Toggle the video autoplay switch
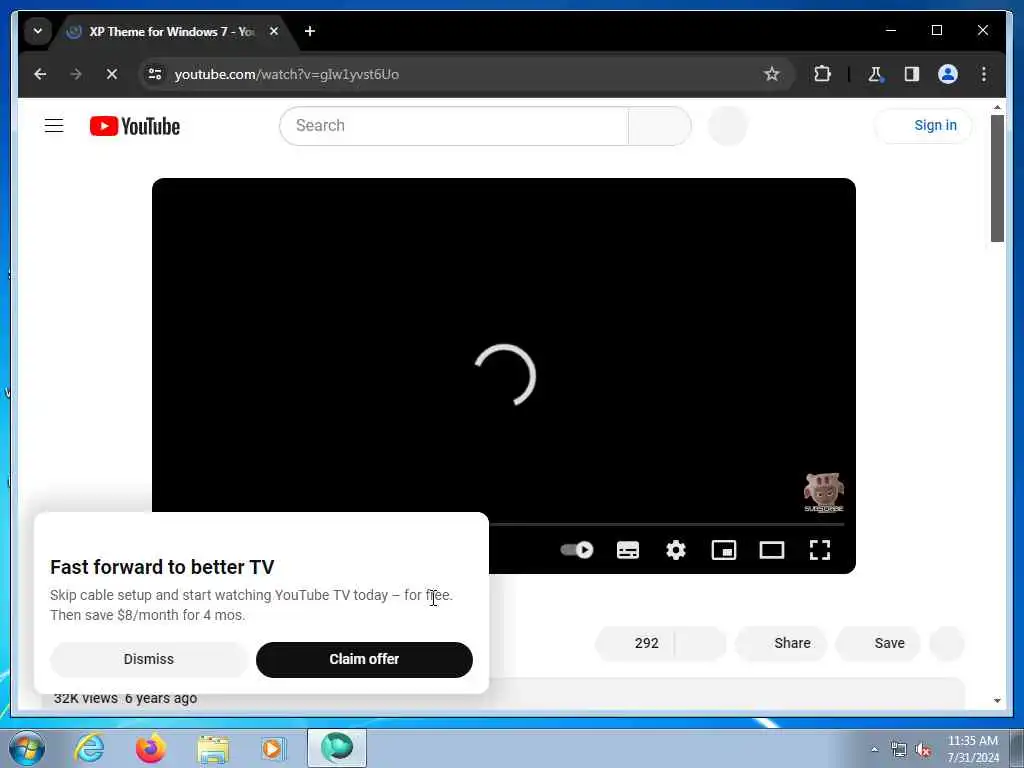The width and height of the screenshot is (1024, 768). [x=577, y=550]
